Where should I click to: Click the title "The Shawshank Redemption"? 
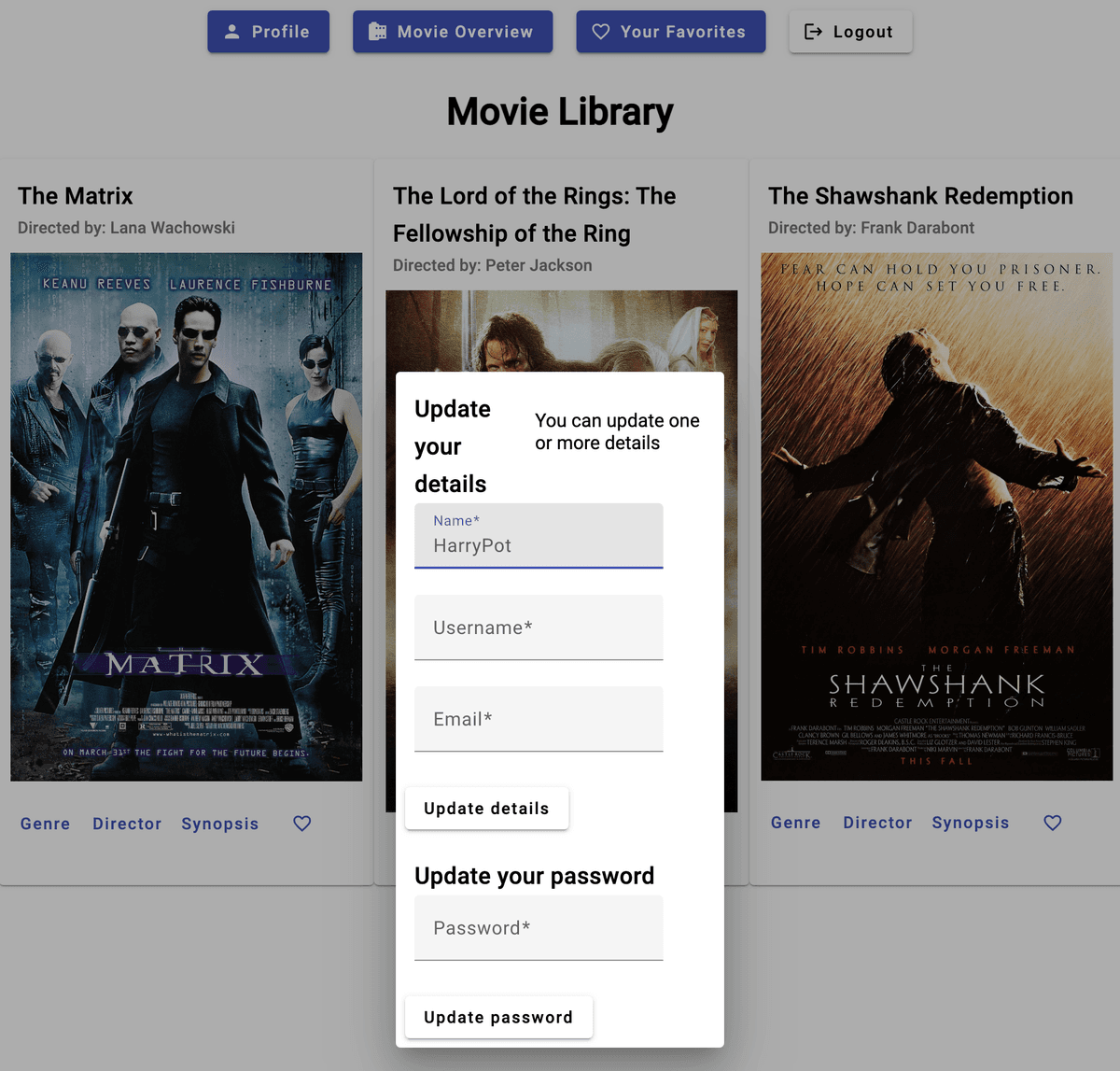point(921,196)
